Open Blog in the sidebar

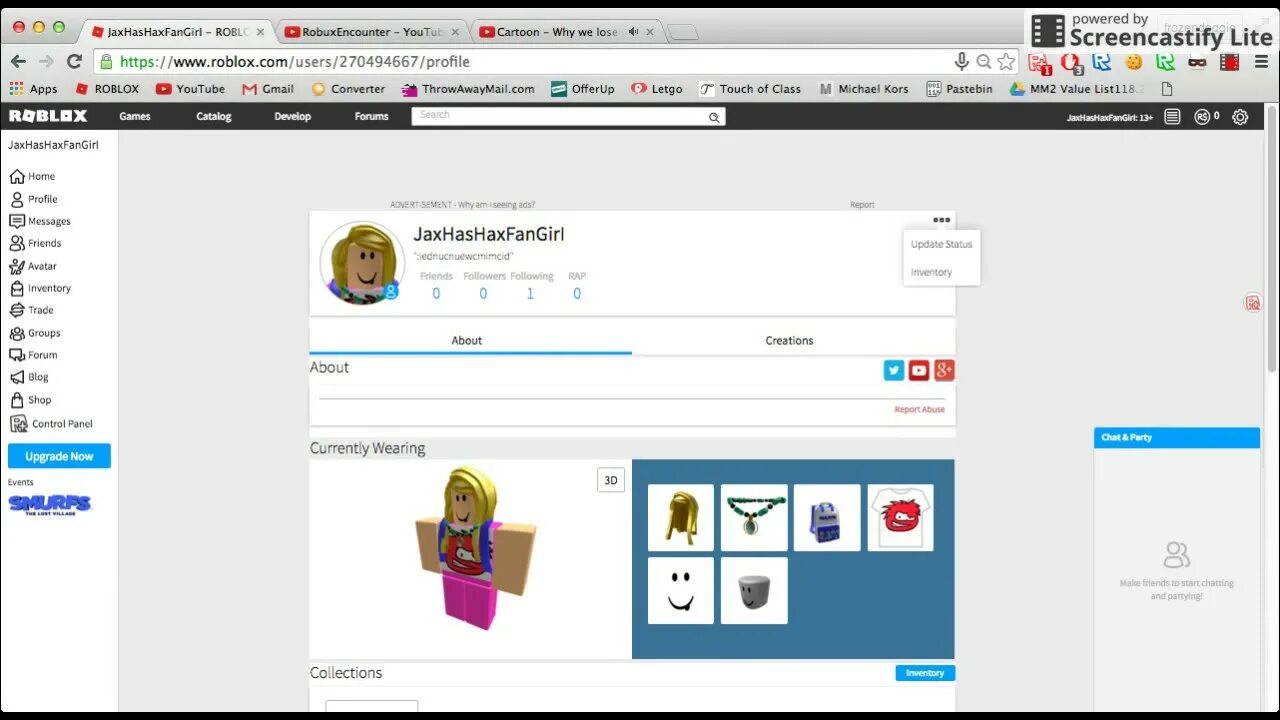(x=28, y=377)
